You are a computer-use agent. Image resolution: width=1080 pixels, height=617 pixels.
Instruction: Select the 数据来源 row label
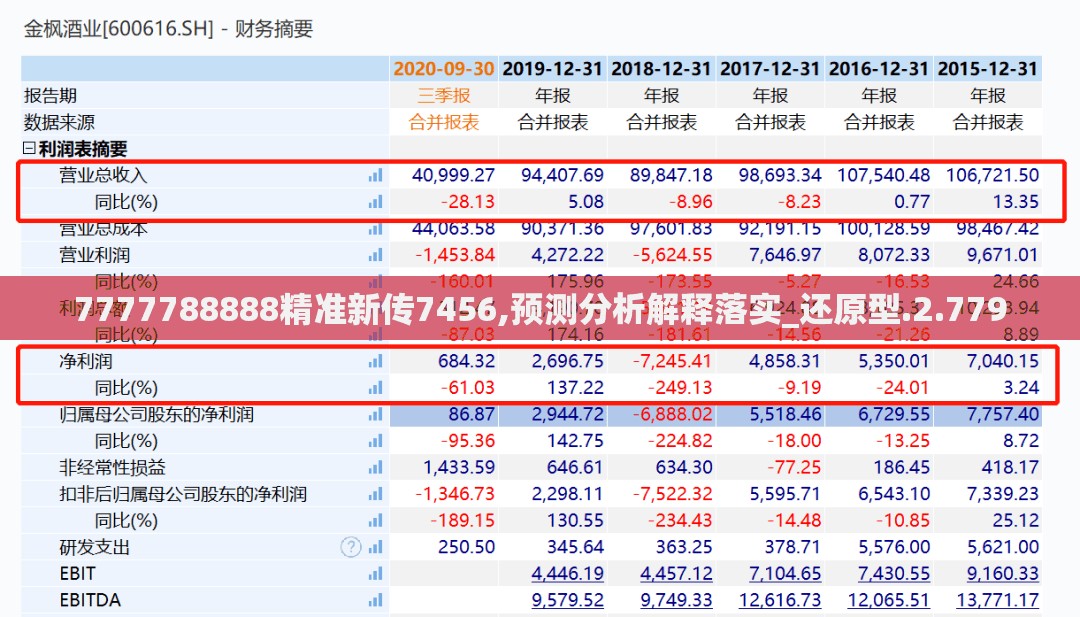pos(59,123)
